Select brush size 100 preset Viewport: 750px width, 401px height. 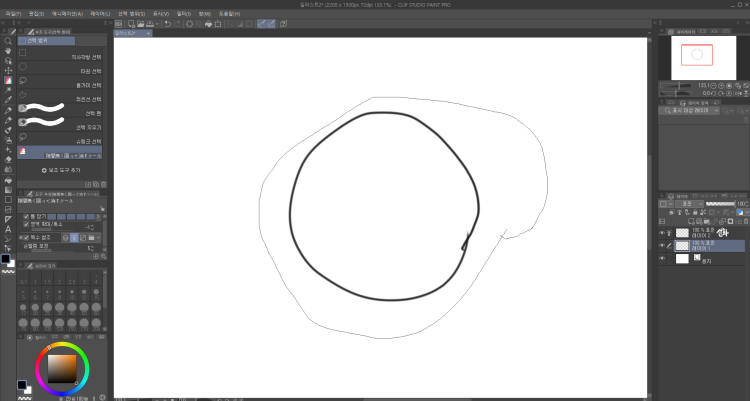[47, 325]
